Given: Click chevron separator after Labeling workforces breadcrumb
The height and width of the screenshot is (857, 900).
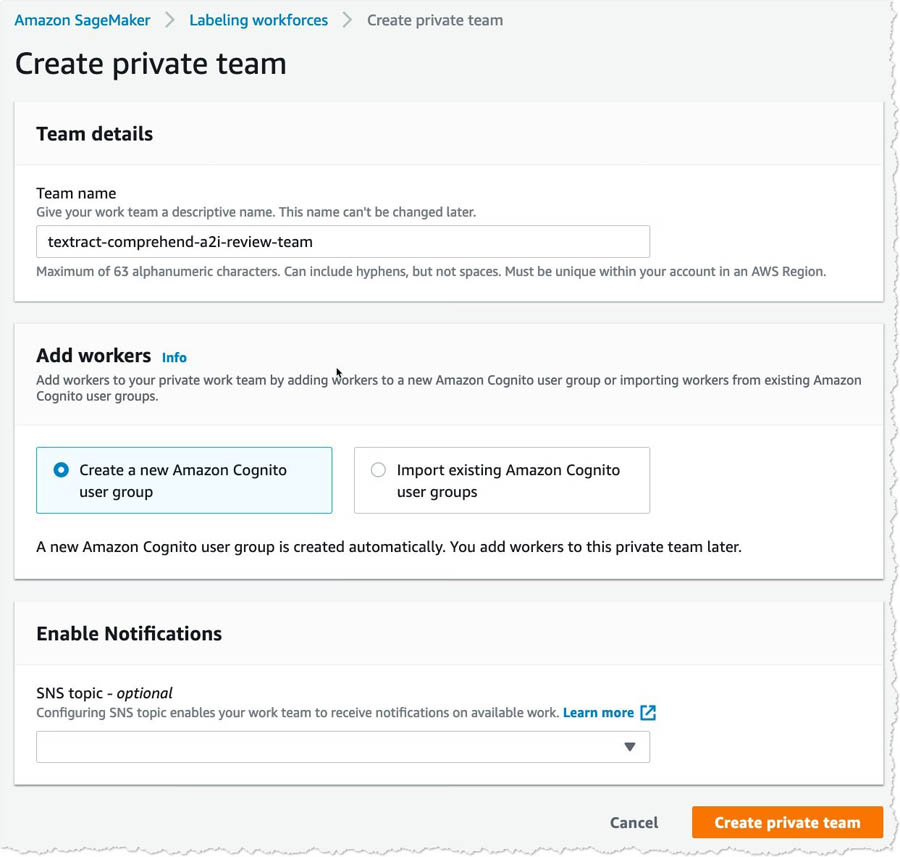Looking at the screenshot, I should pos(347,20).
